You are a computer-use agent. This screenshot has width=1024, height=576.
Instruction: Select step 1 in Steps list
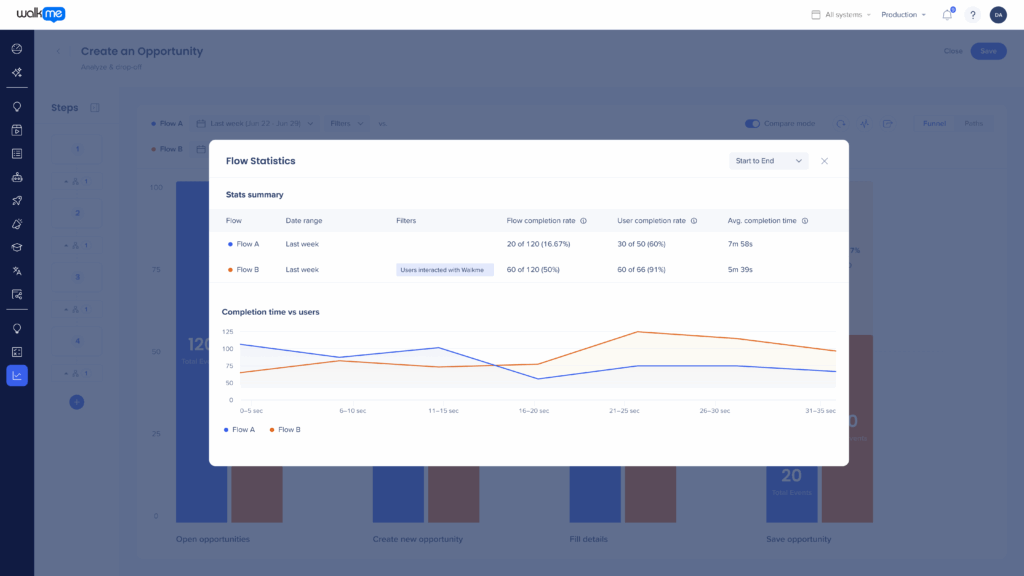[x=77, y=149]
